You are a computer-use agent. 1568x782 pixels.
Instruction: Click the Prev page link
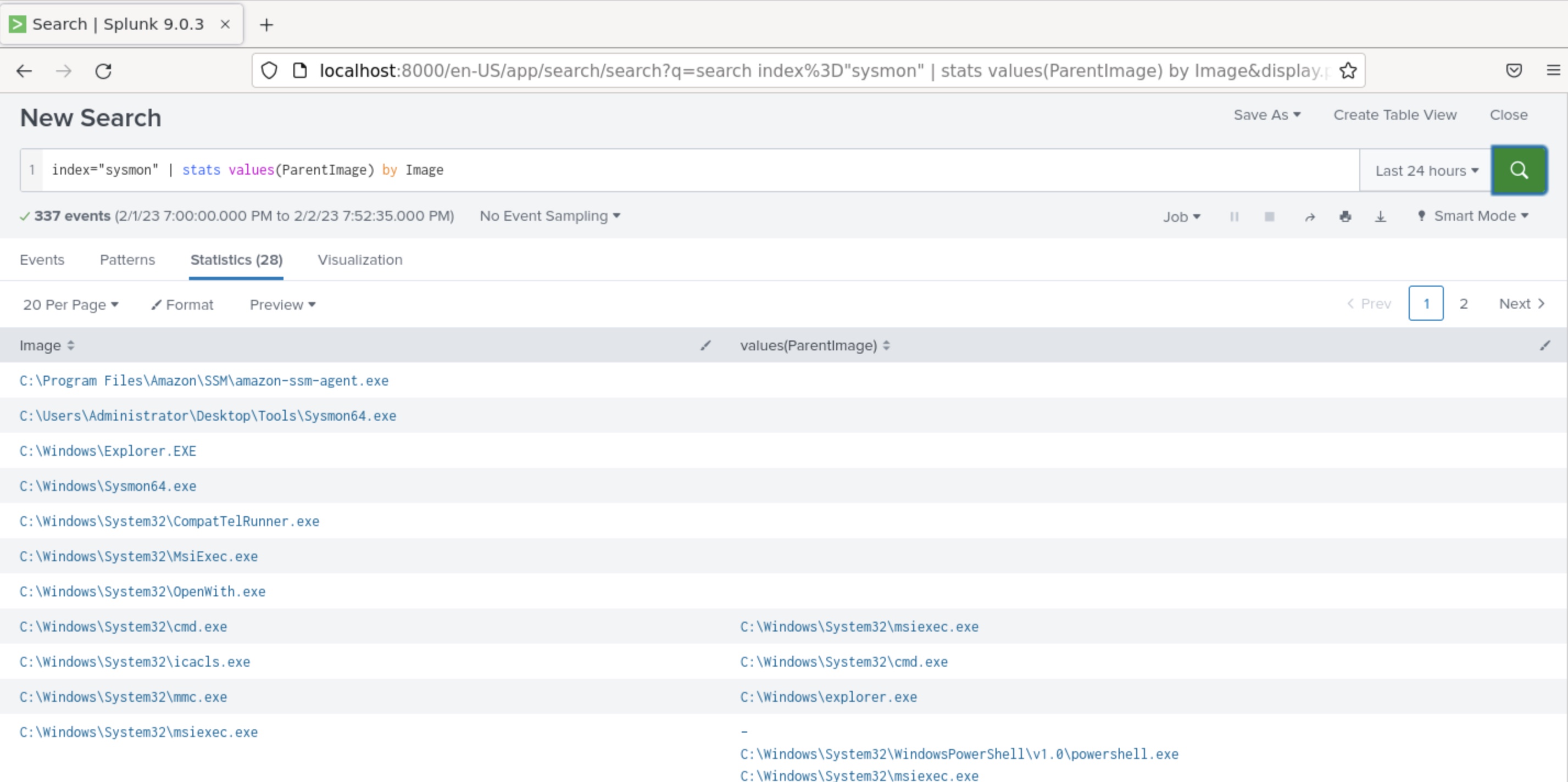pos(1369,304)
